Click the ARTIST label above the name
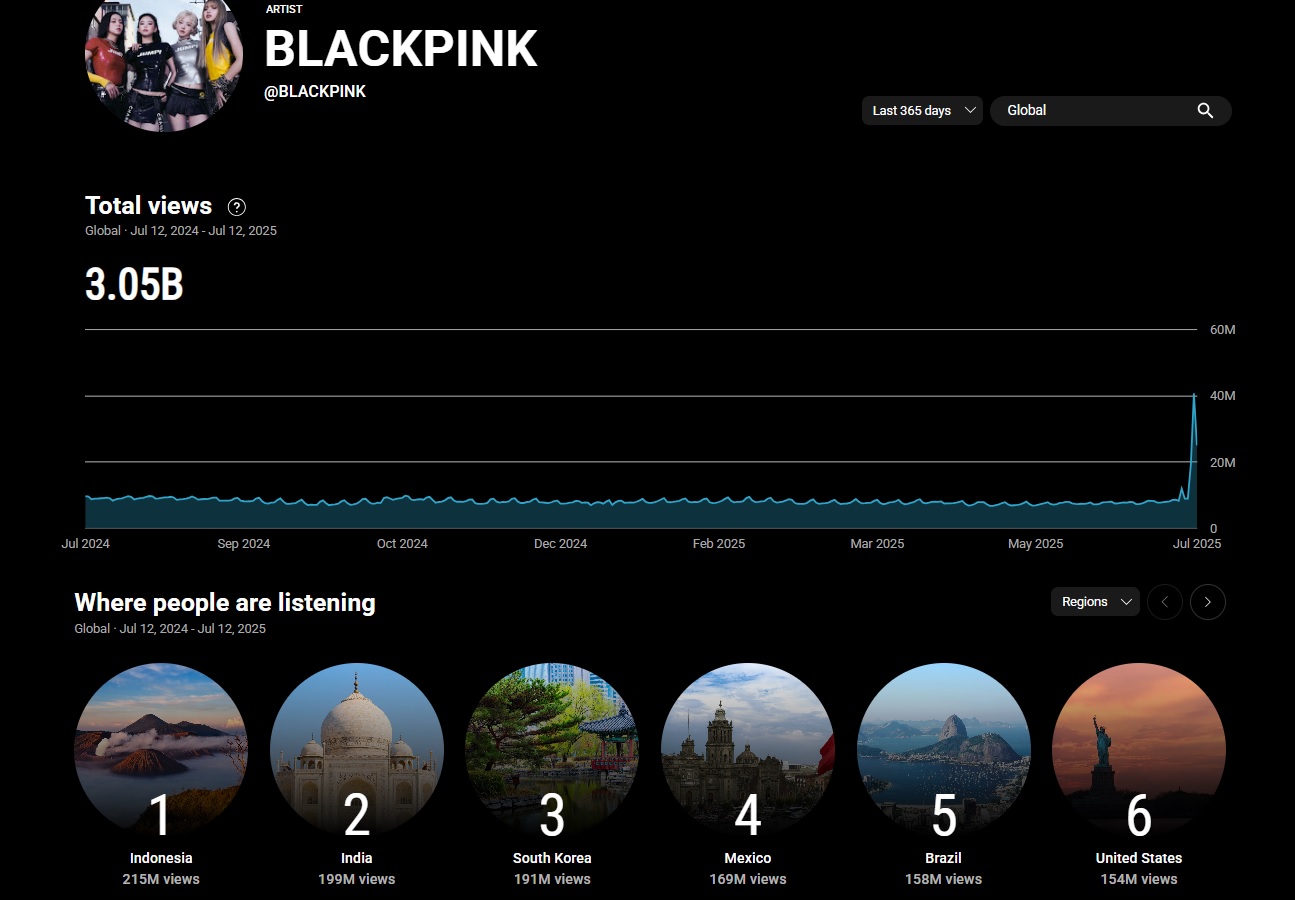 click(x=284, y=9)
